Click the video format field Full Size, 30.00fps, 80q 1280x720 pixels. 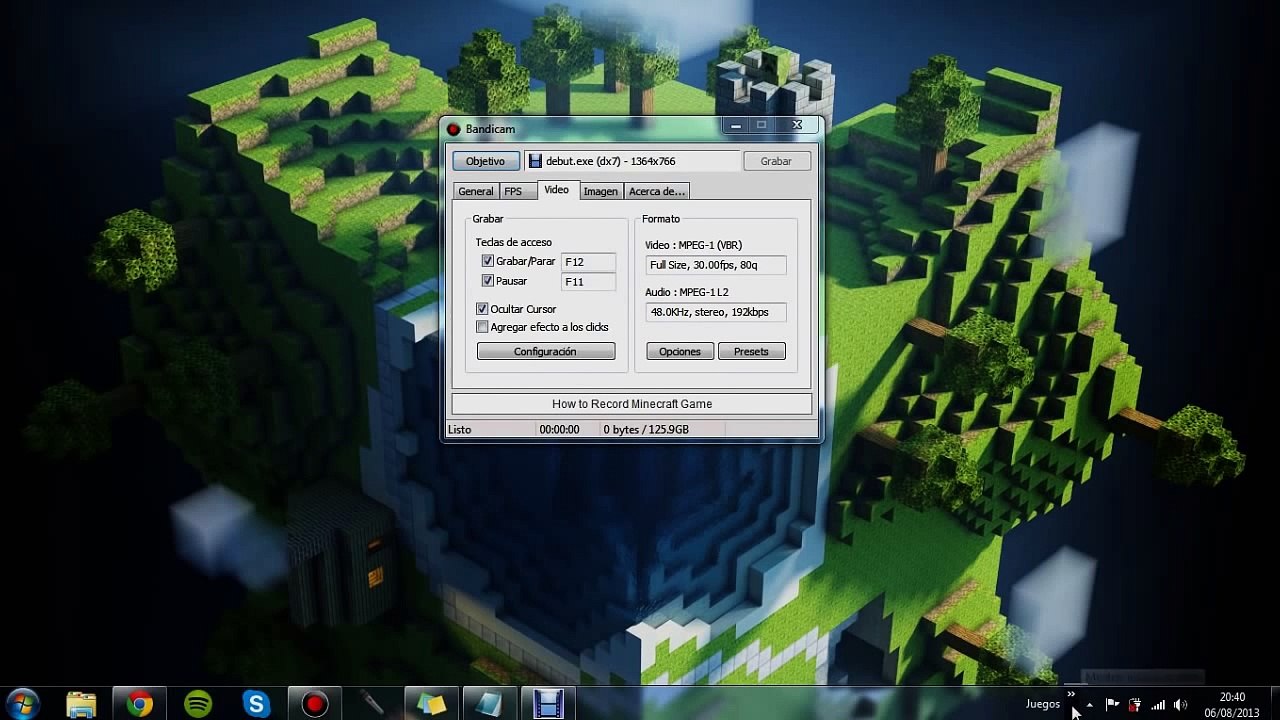(x=716, y=265)
